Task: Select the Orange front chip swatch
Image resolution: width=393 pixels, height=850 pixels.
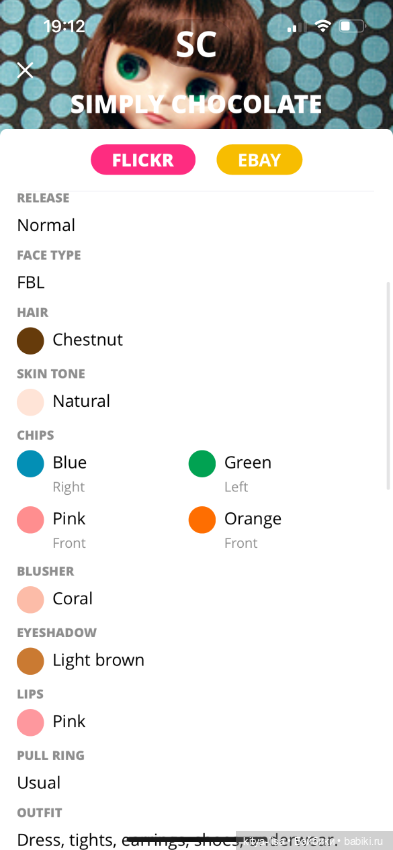Action: pos(202,519)
